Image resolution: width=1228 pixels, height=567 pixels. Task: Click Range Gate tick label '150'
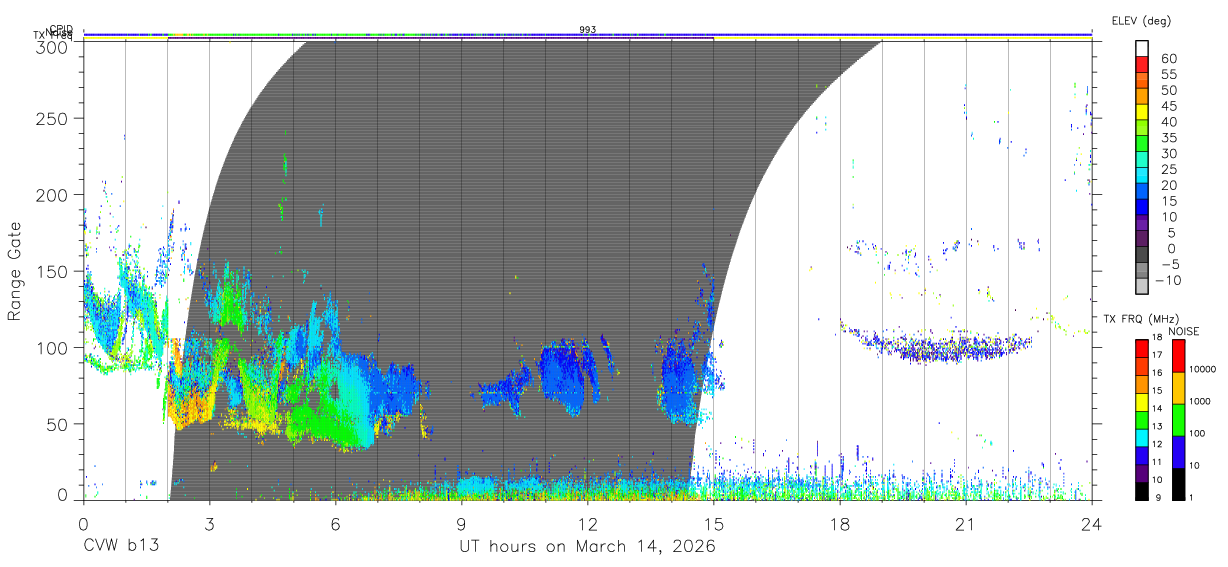point(54,272)
